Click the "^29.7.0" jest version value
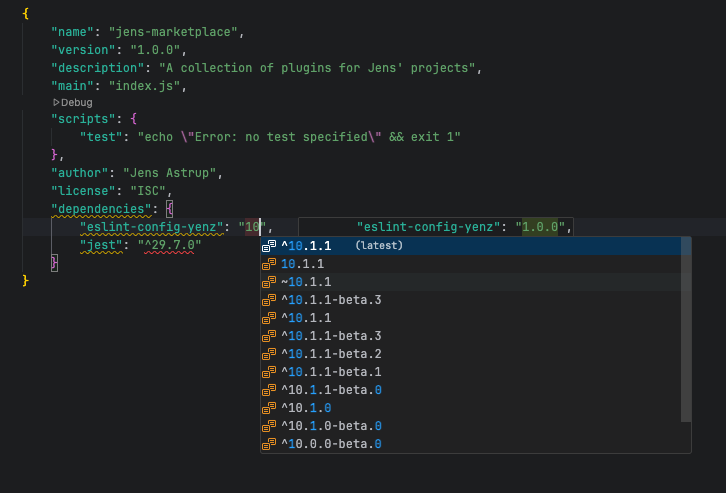The image size is (726, 493). (169, 245)
